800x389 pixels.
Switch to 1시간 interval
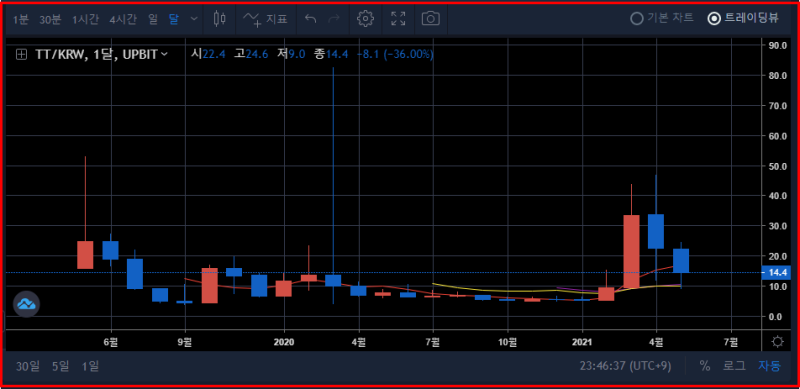tap(85, 19)
